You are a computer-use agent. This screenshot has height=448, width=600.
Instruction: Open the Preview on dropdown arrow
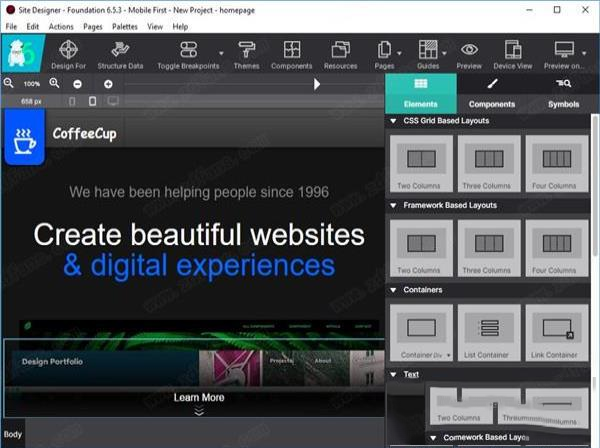click(x=584, y=53)
